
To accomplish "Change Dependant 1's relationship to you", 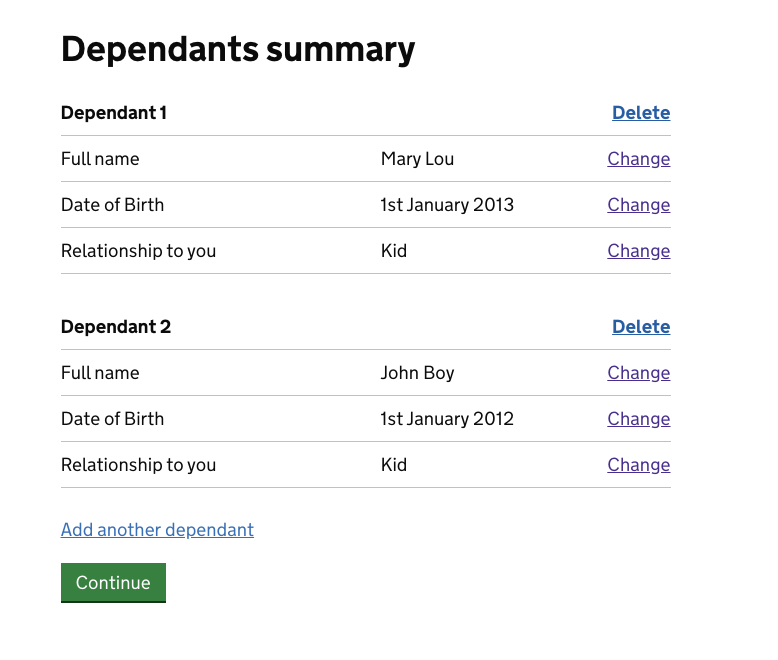I will 638,251.
